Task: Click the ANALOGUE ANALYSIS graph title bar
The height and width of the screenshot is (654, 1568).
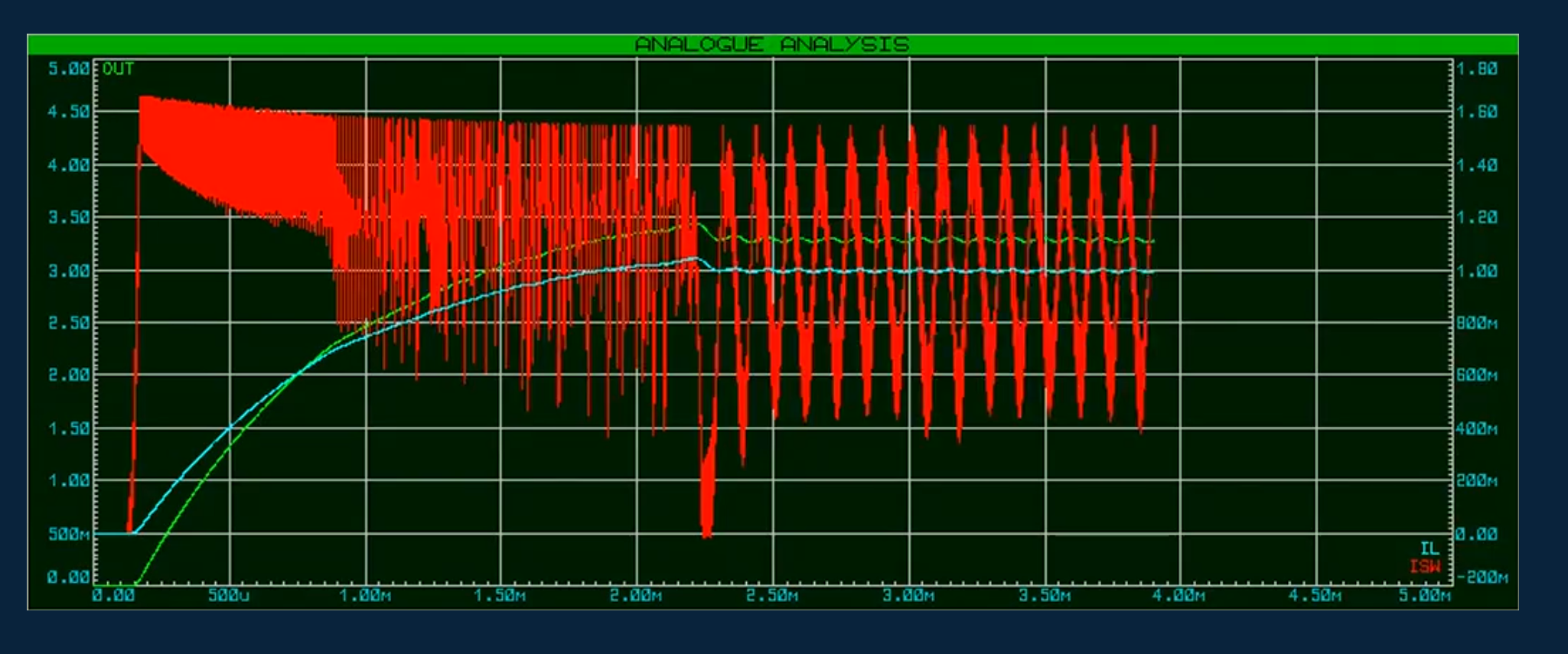Action: (772, 44)
